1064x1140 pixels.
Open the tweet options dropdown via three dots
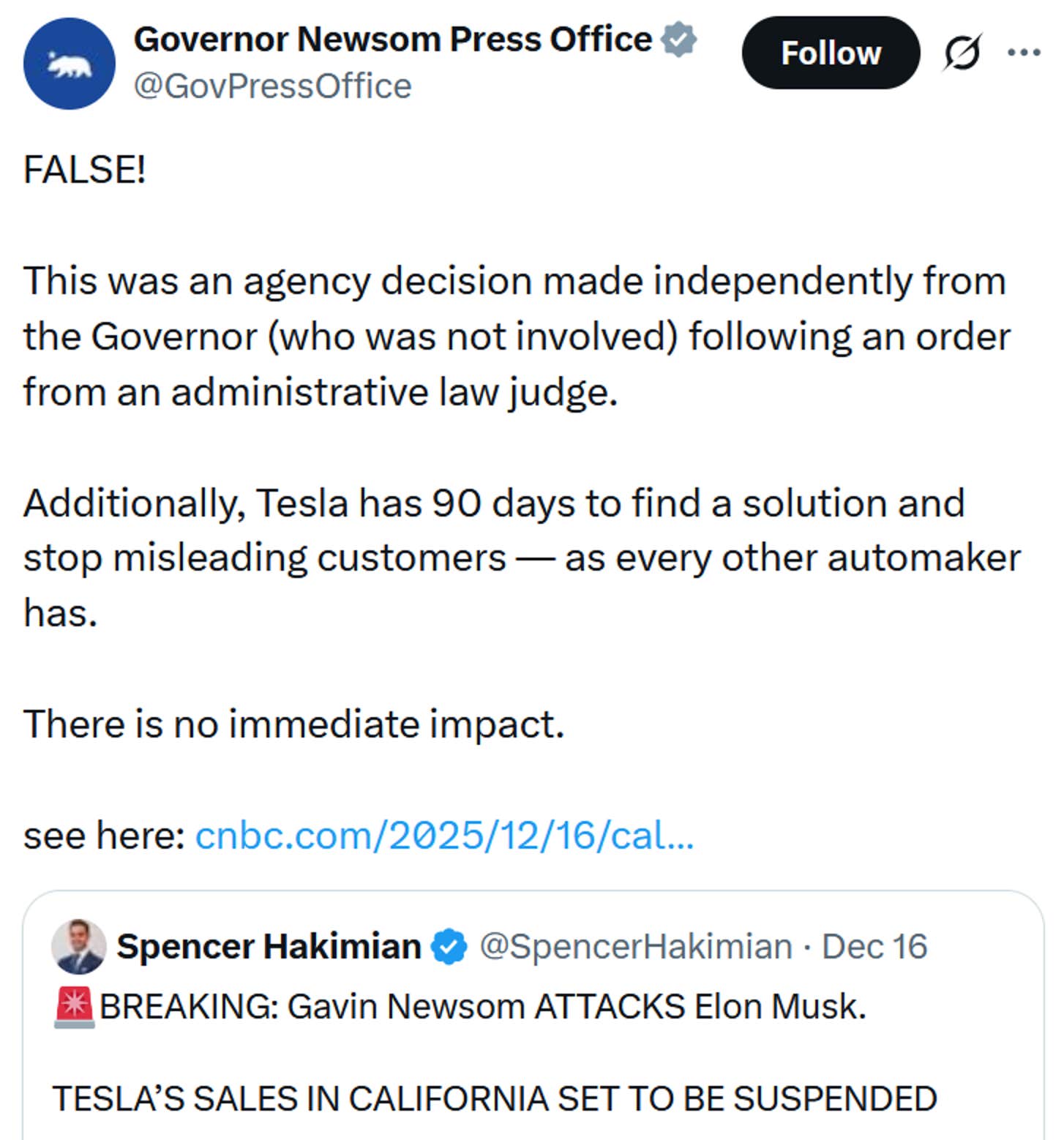1023,52
